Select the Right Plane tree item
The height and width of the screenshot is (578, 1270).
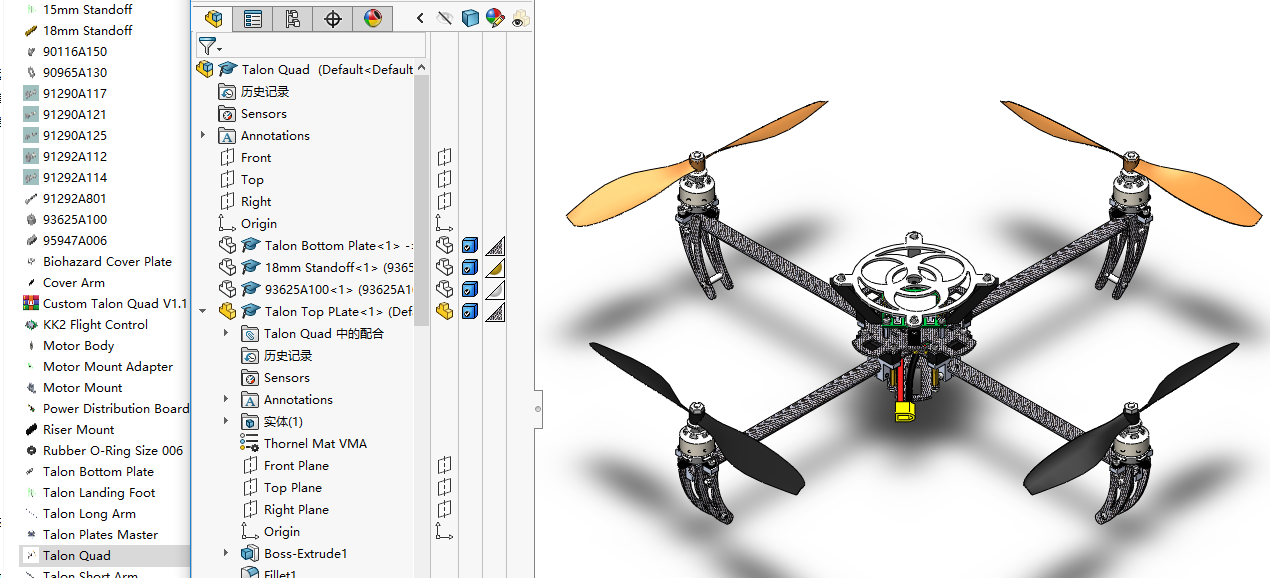[x=296, y=509]
